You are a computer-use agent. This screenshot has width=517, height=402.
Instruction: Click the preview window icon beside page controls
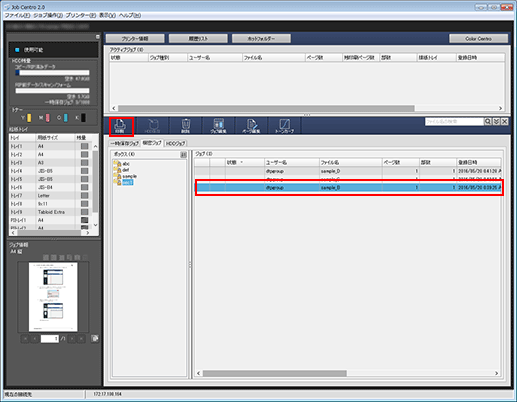point(95,339)
